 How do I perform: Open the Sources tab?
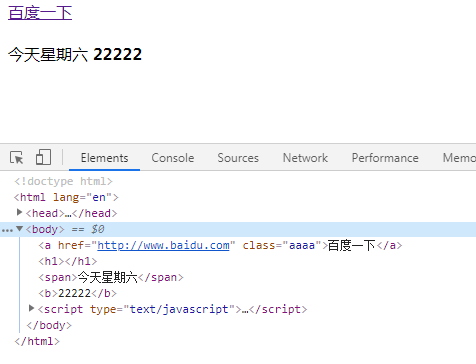pyautogui.click(x=238, y=158)
